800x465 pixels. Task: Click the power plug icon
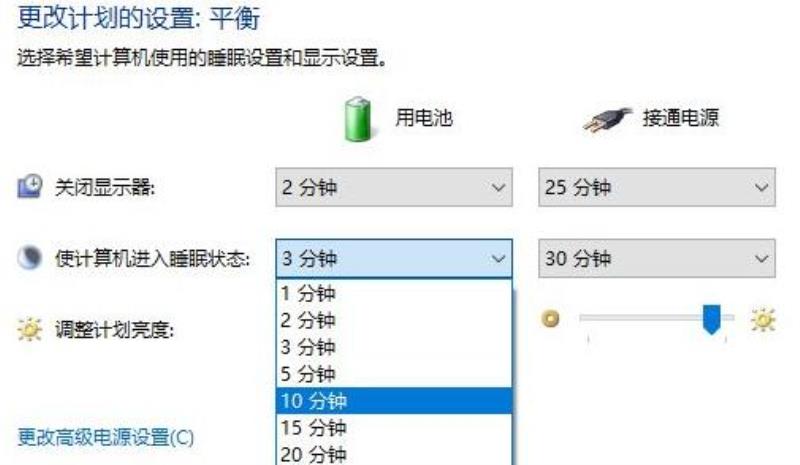pos(608,120)
